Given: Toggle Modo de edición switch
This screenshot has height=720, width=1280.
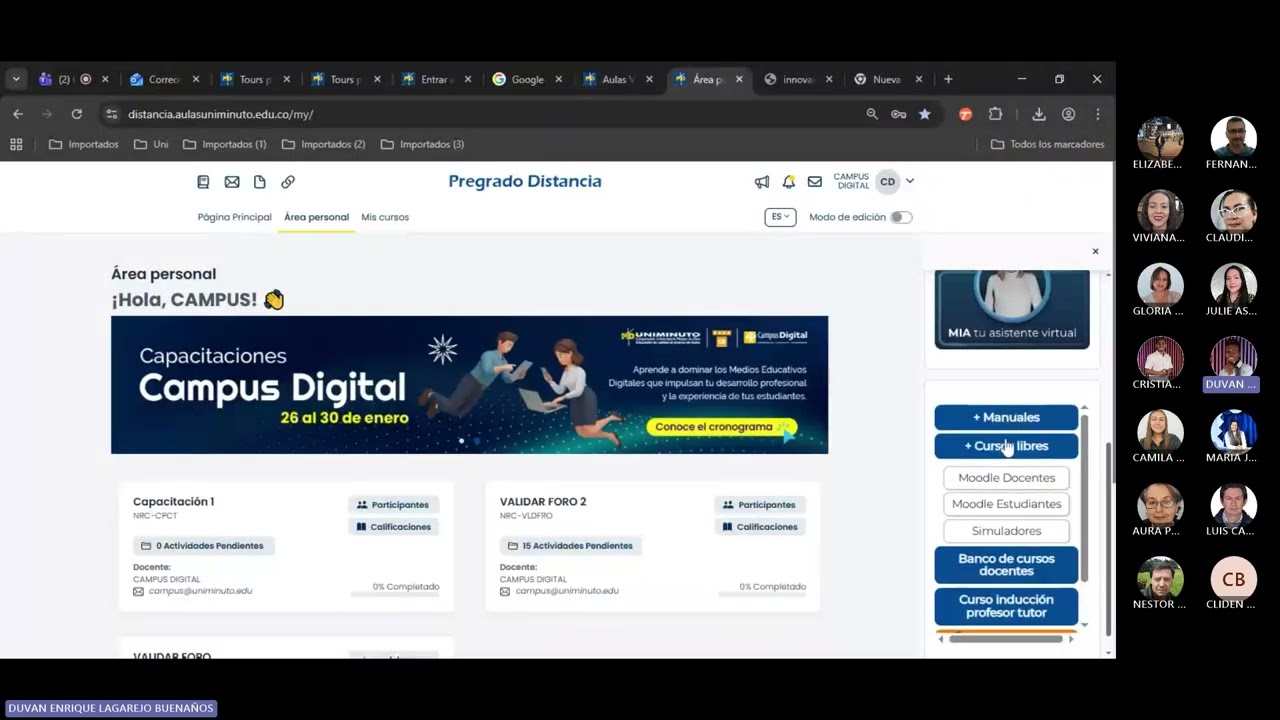Looking at the screenshot, I should click(901, 217).
